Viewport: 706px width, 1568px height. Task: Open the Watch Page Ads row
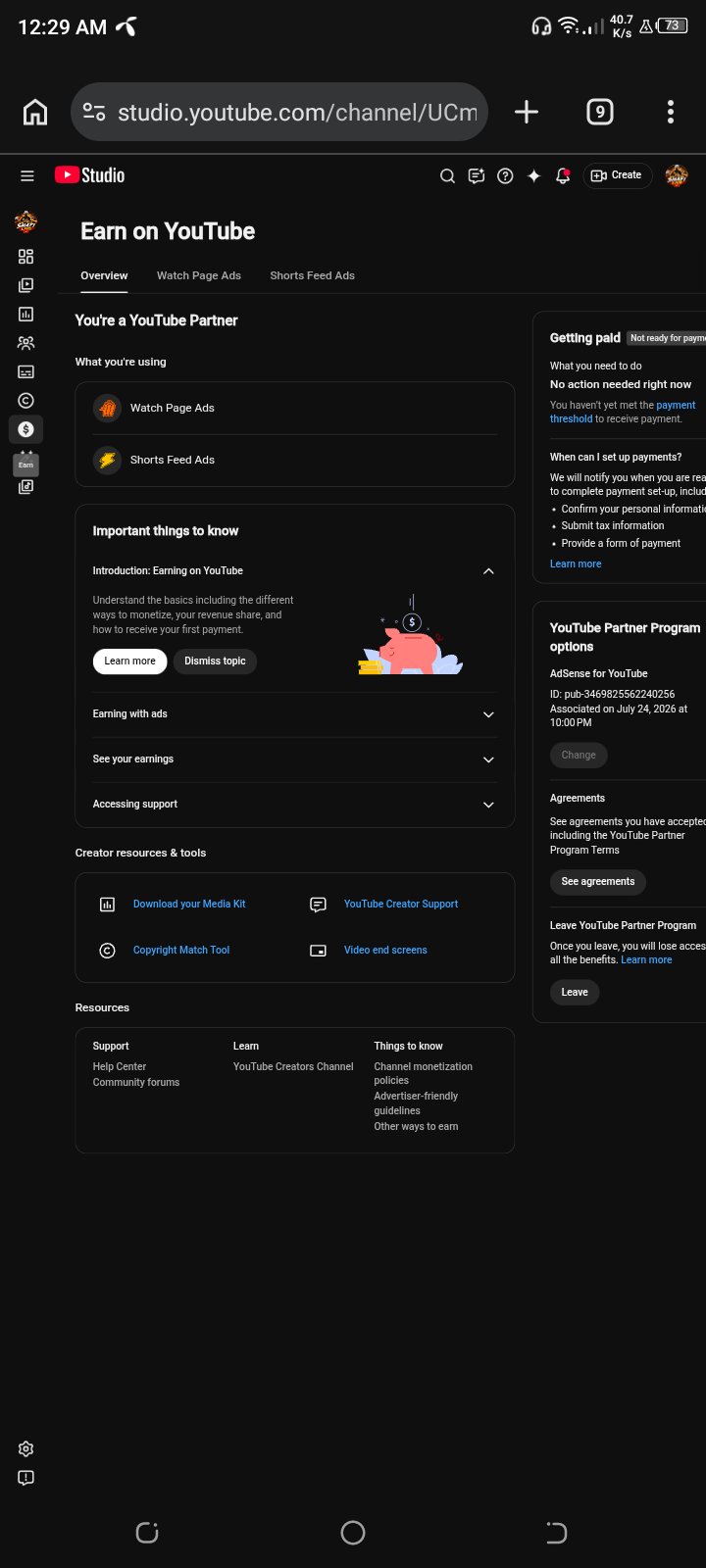click(x=295, y=408)
